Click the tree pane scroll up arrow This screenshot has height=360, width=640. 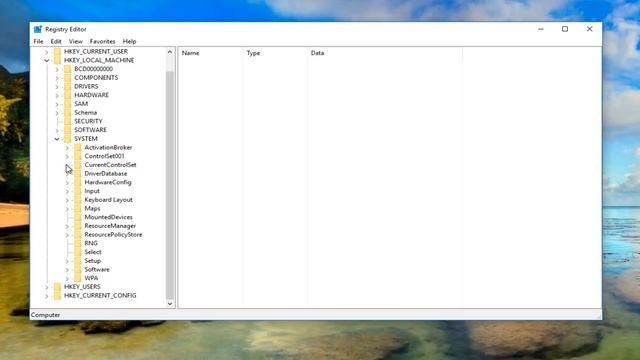tap(170, 52)
